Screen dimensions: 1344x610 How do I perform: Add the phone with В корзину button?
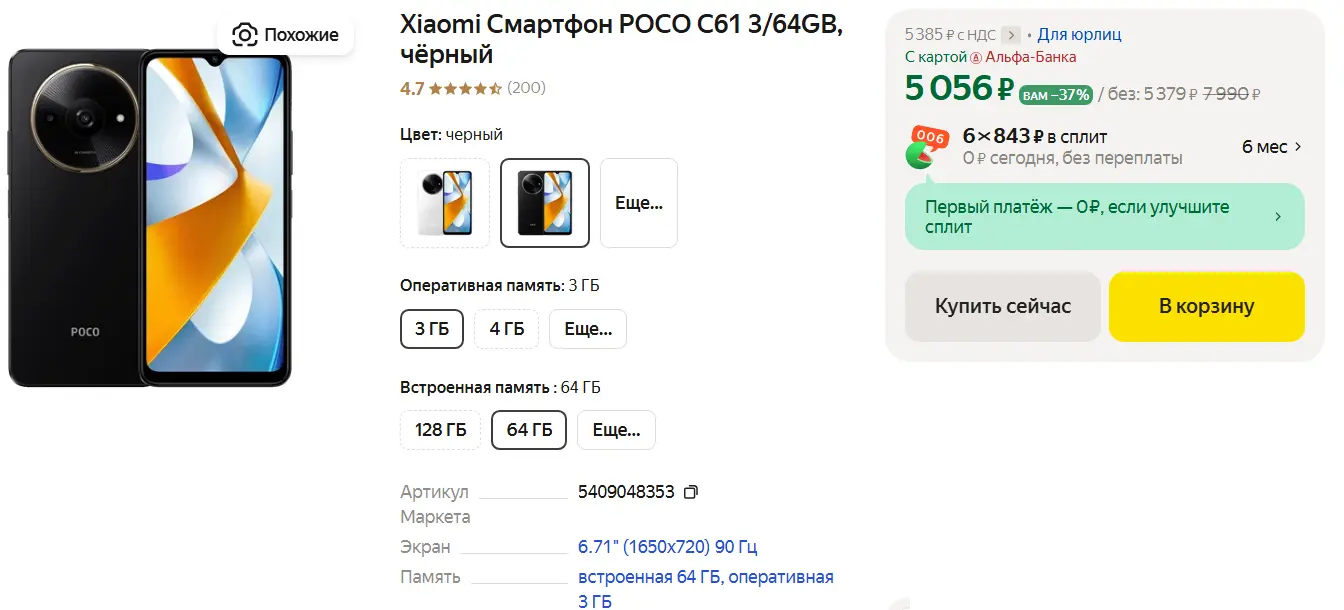click(x=1207, y=306)
